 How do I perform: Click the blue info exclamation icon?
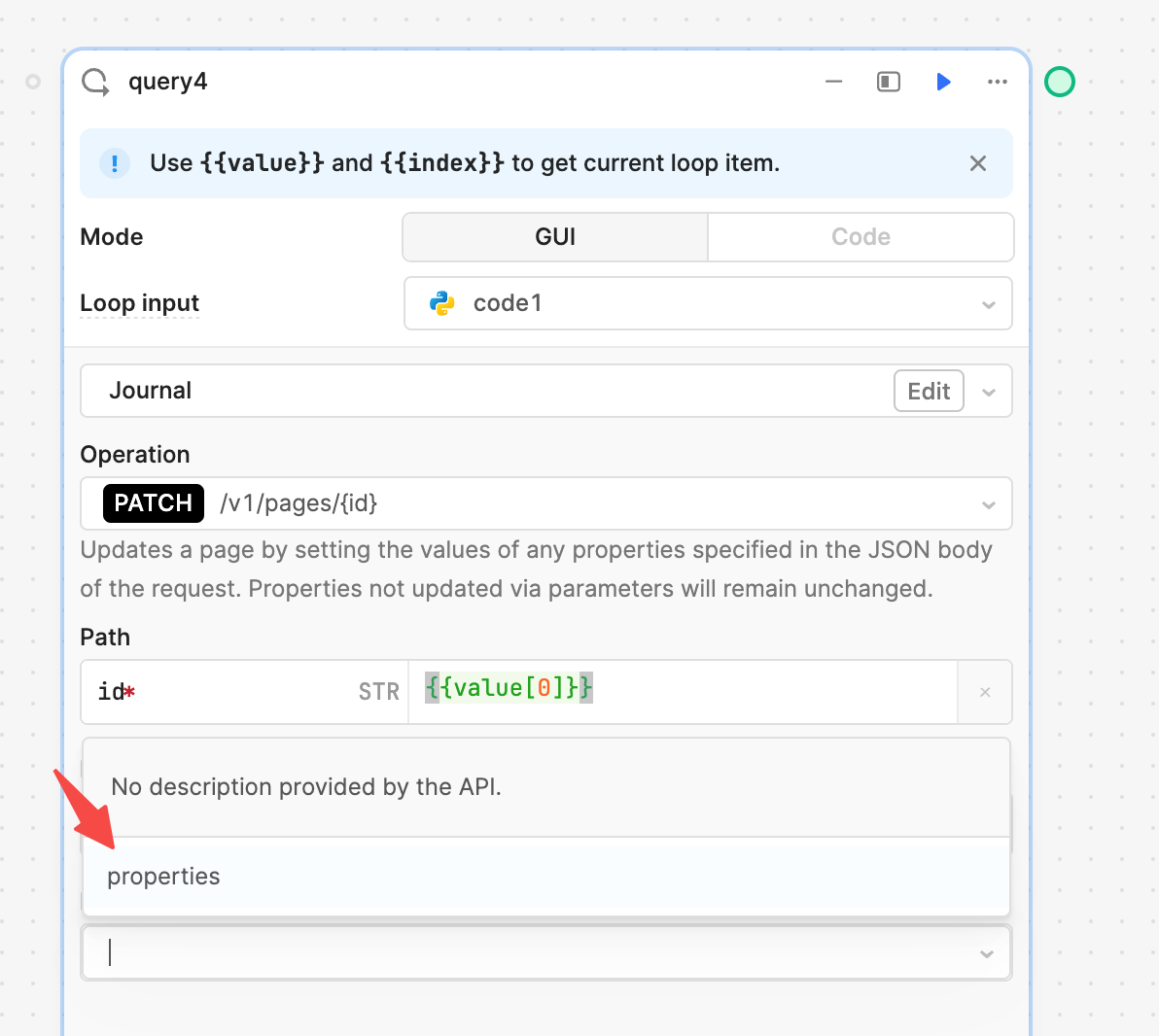tap(115, 163)
